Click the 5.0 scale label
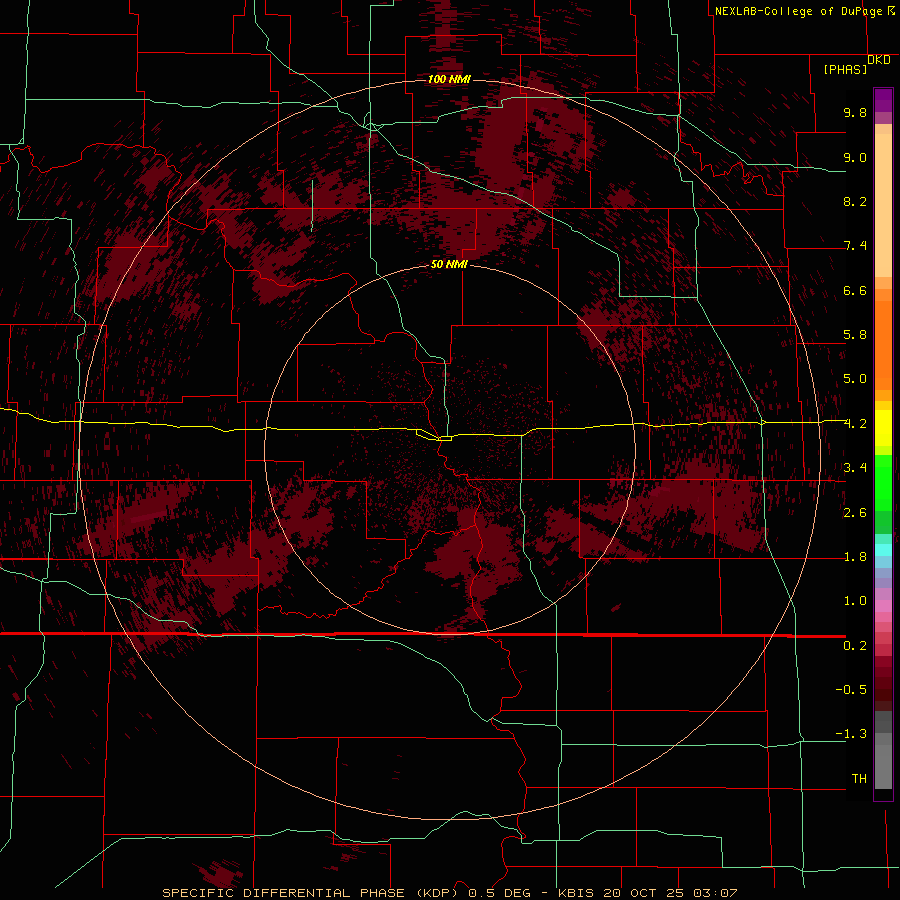 [855, 379]
